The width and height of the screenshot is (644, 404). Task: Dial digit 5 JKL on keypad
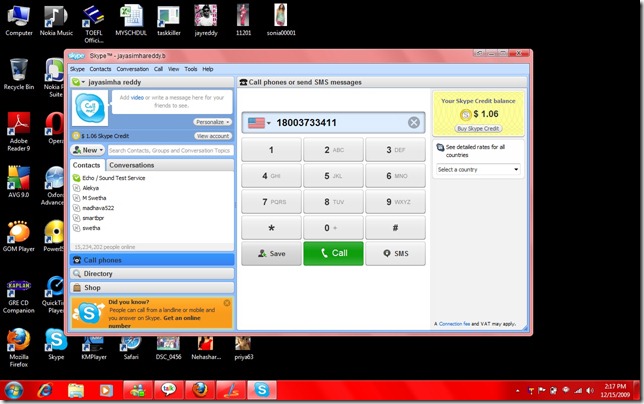coord(333,176)
